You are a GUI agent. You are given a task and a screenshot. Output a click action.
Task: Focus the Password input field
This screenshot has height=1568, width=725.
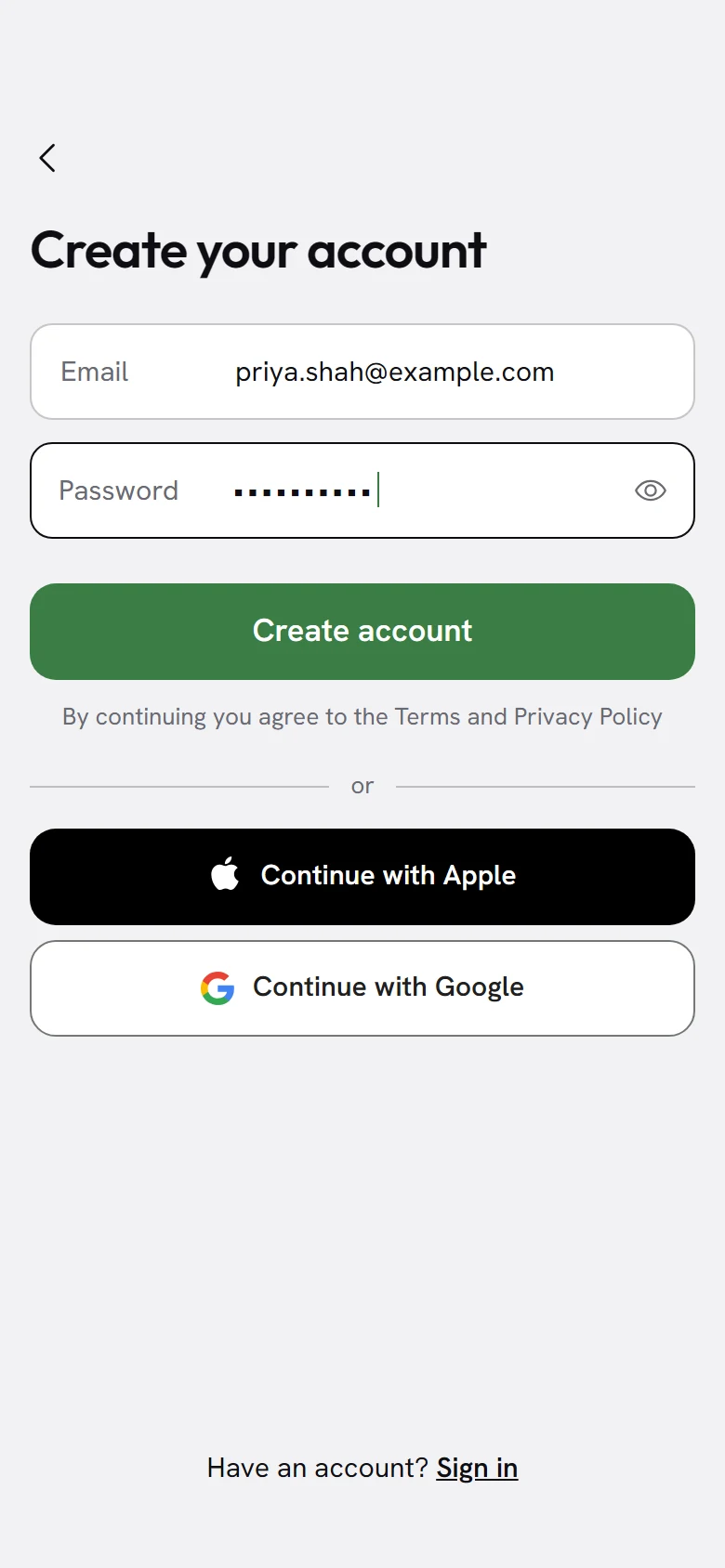pos(362,490)
